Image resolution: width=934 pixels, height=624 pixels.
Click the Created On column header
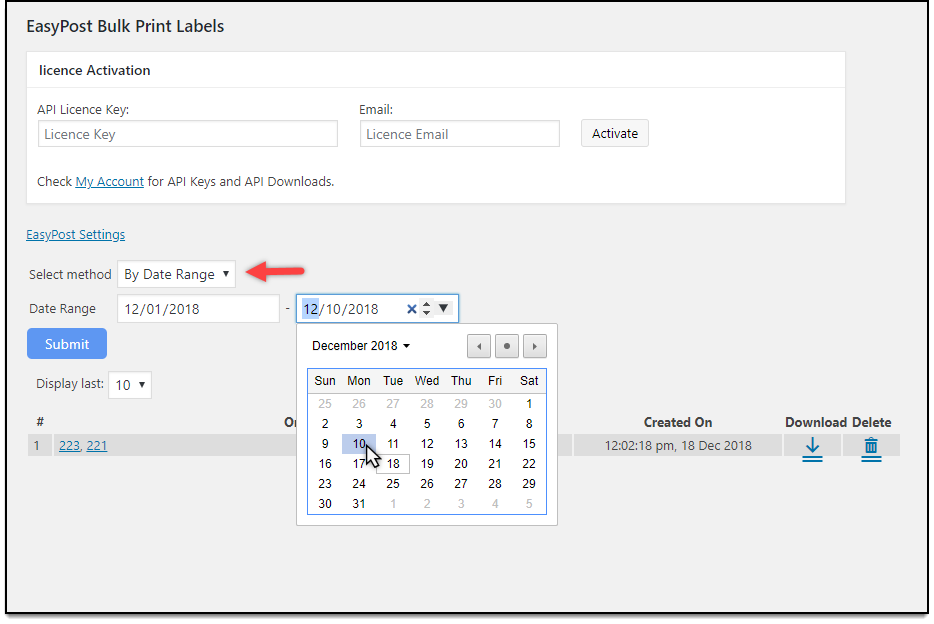click(x=678, y=422)
